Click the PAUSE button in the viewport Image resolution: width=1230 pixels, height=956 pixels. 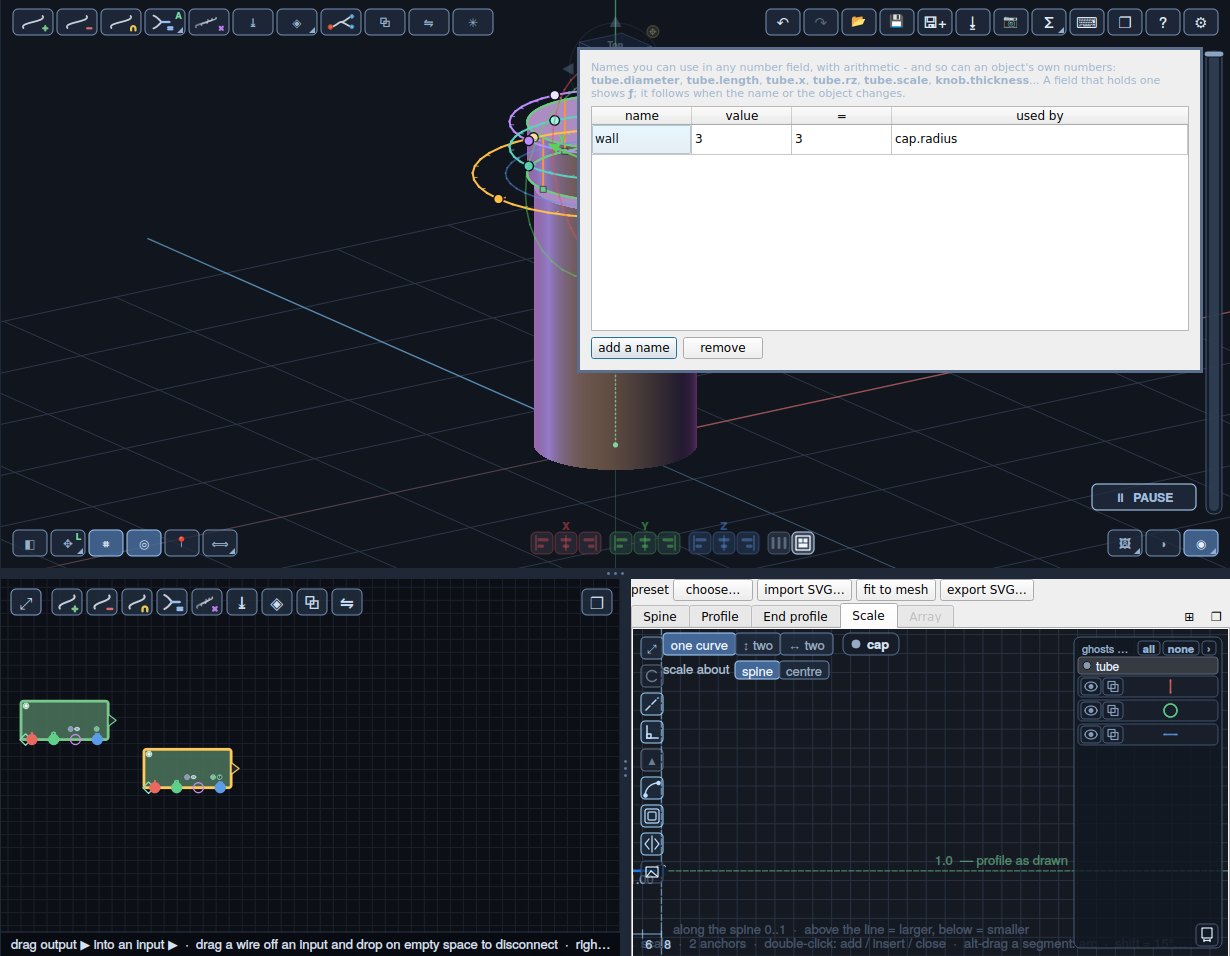1145,497
